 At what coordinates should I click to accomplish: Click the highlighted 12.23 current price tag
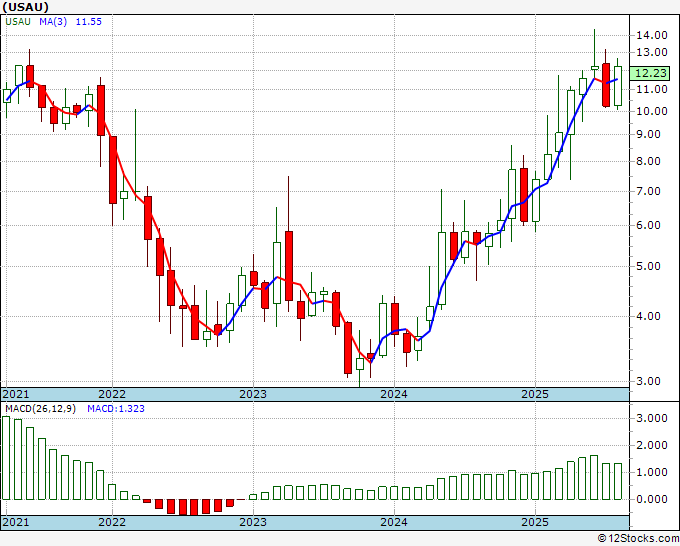pos(650,73)
